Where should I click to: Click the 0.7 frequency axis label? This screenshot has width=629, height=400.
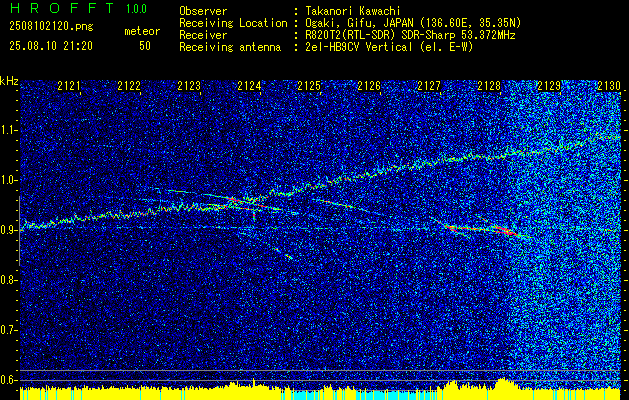pos(8,330)
